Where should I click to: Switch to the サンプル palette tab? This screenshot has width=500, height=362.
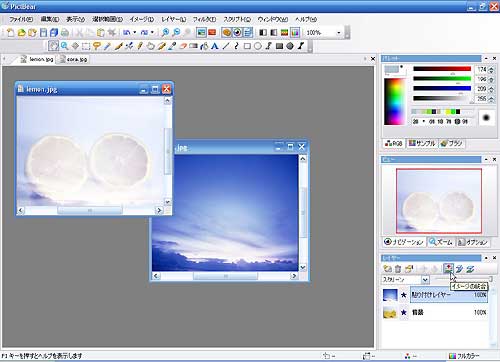coord(422,143)
